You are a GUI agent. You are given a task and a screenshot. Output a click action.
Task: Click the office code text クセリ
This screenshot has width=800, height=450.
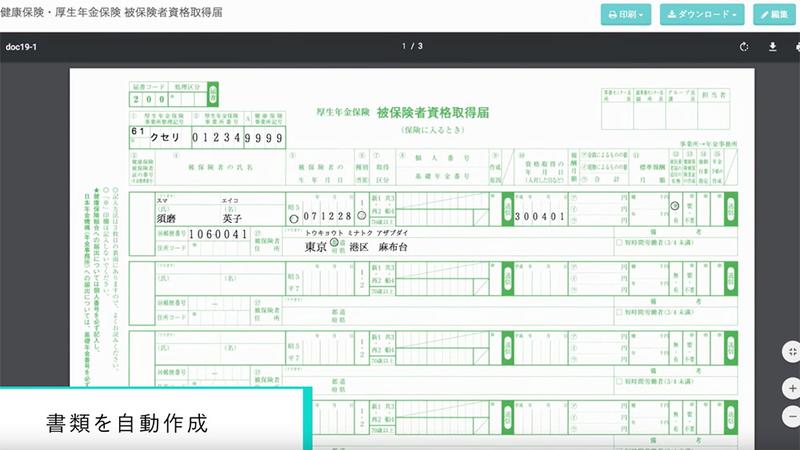click(x=165, y=137)
